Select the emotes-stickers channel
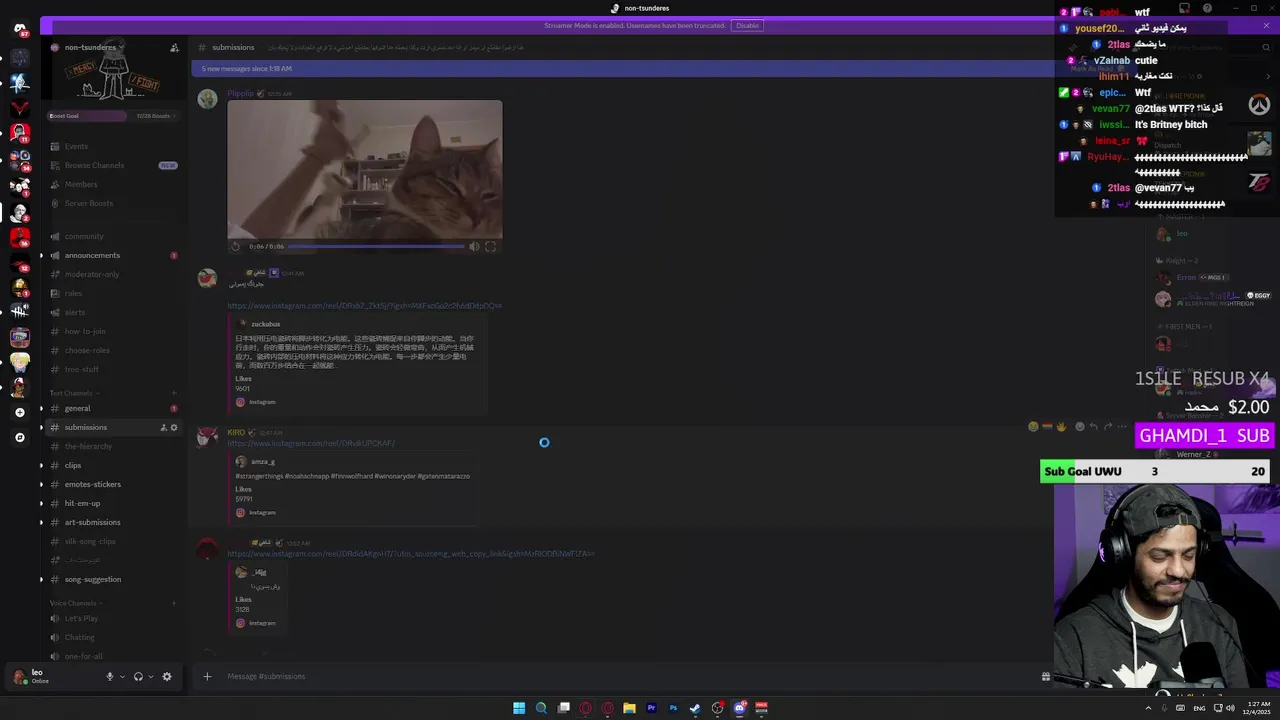 point(113,484)
